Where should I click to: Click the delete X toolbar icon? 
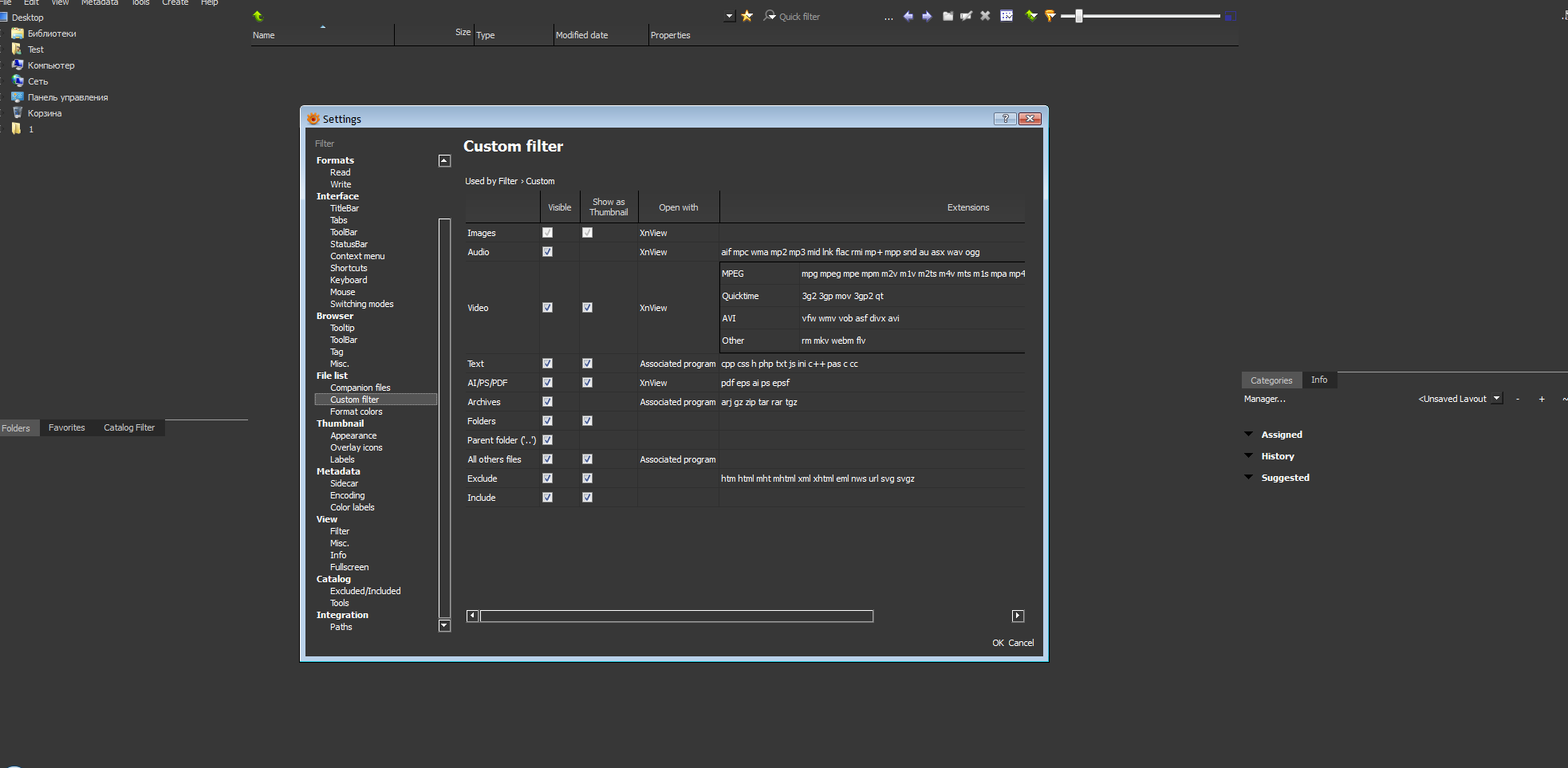(x=985, y=16)
